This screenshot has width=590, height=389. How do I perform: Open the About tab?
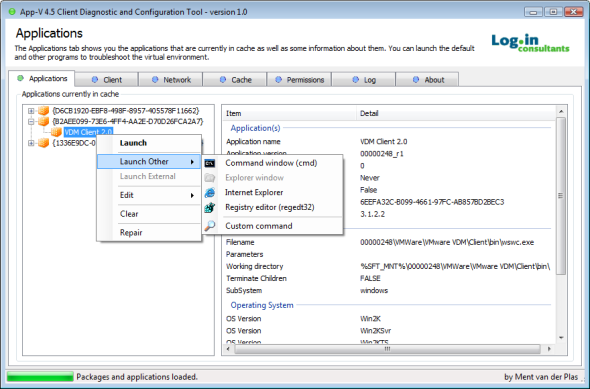pyautogui.click(x=427, y=80)
